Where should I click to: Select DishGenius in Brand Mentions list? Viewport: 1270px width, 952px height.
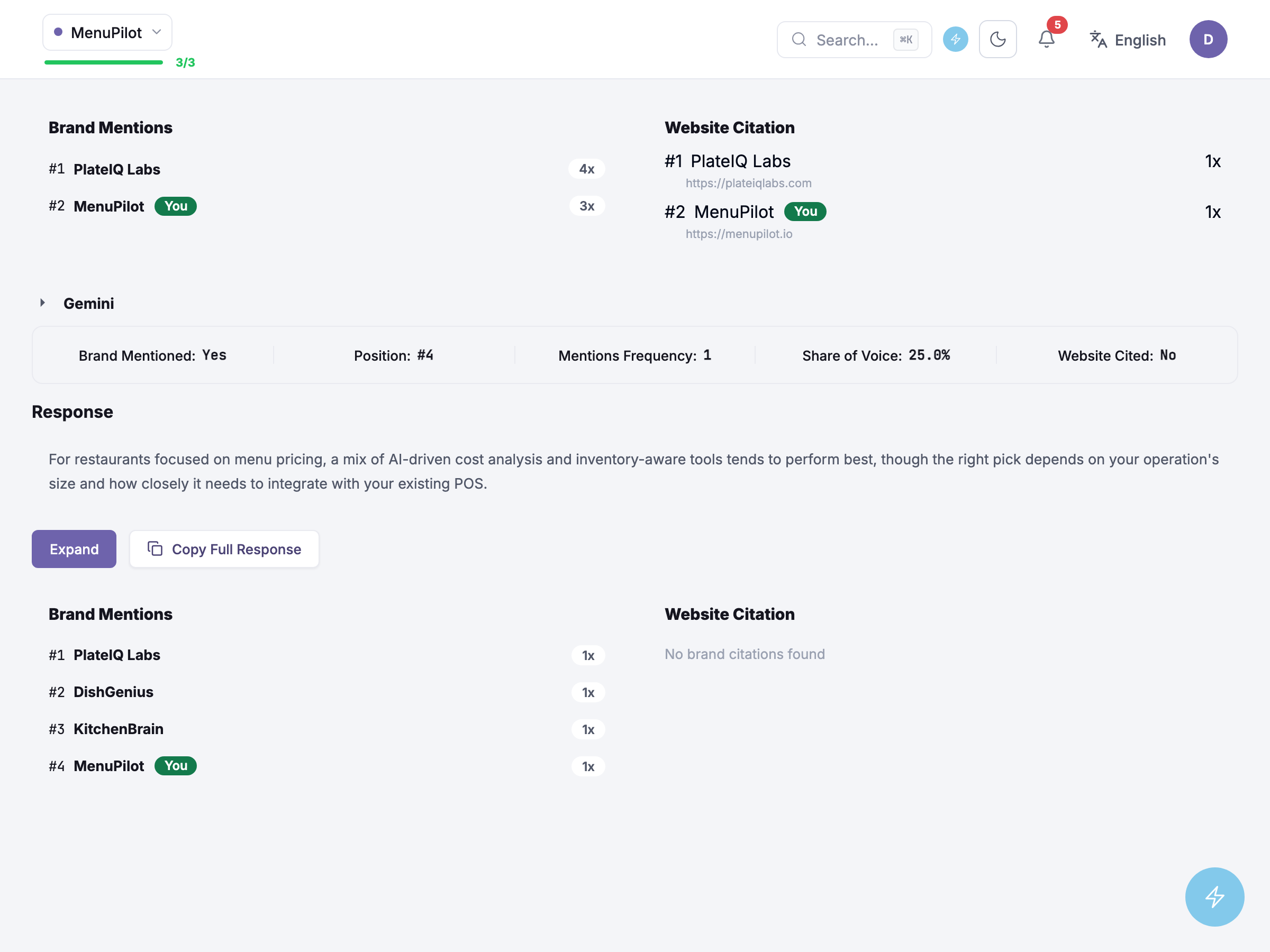[x=326, y=692]
